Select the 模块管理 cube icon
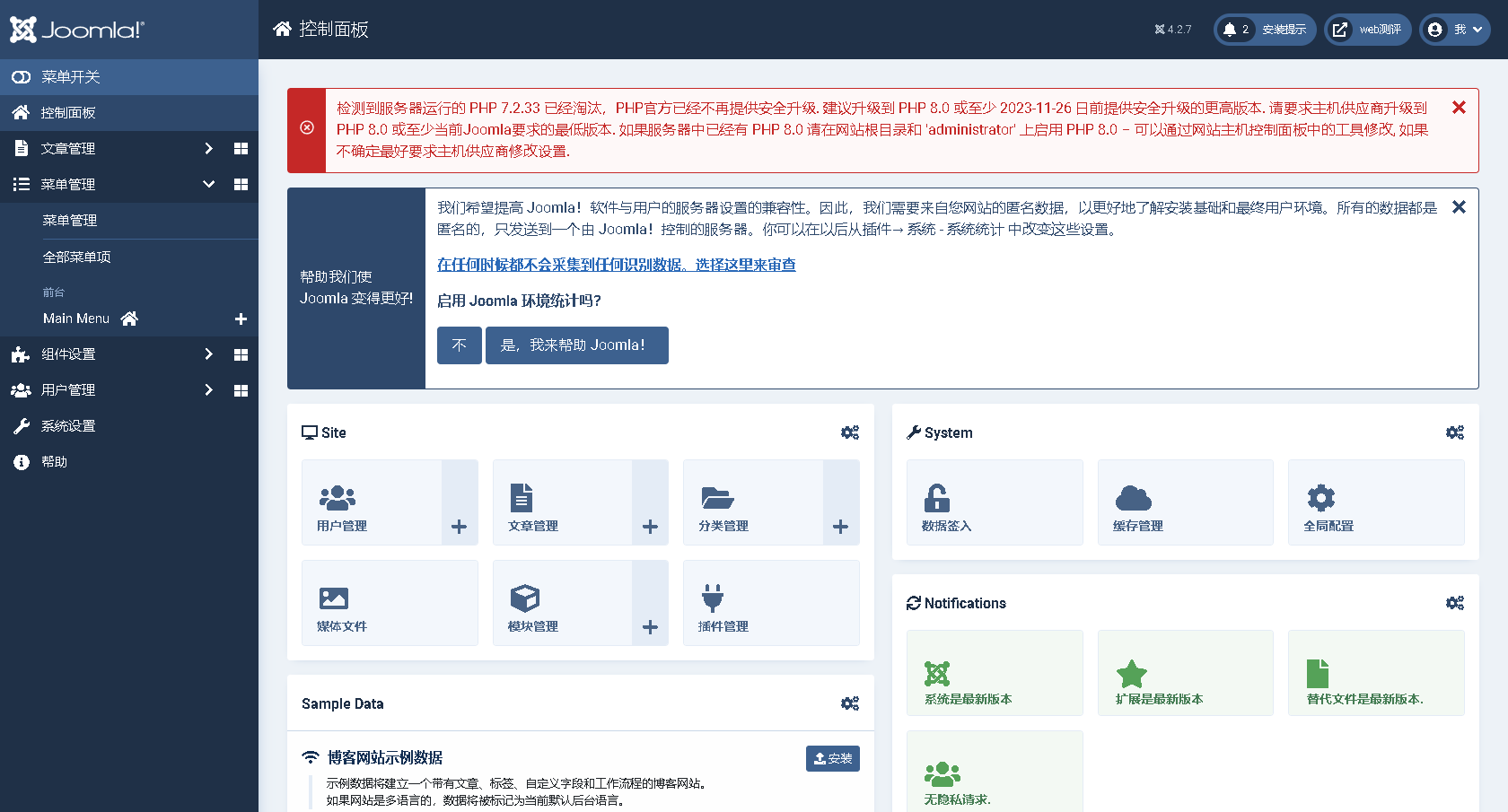Viewport: 1508px width, 812px height. coord(525,598)
